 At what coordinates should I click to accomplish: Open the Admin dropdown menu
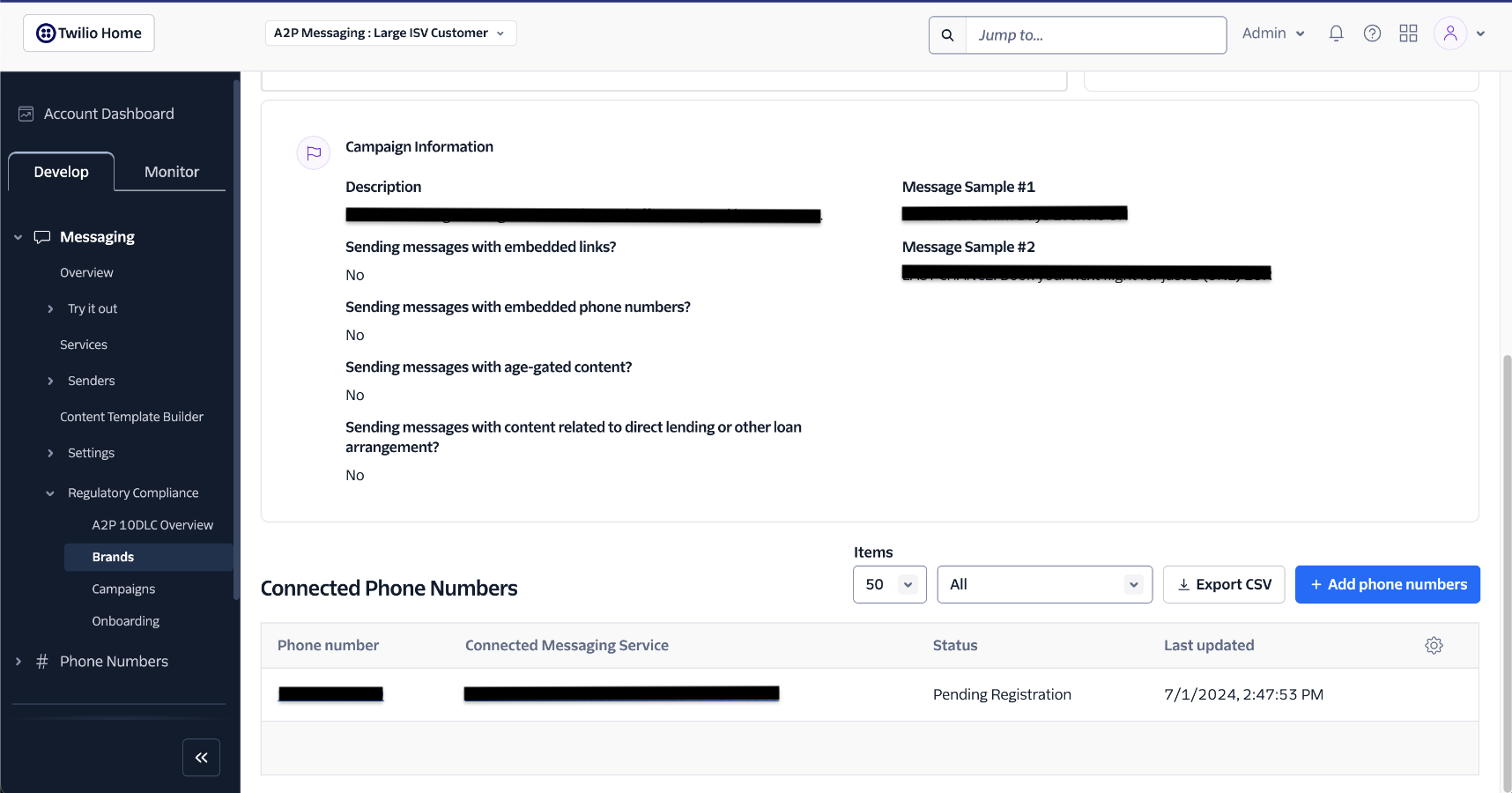1273,33
